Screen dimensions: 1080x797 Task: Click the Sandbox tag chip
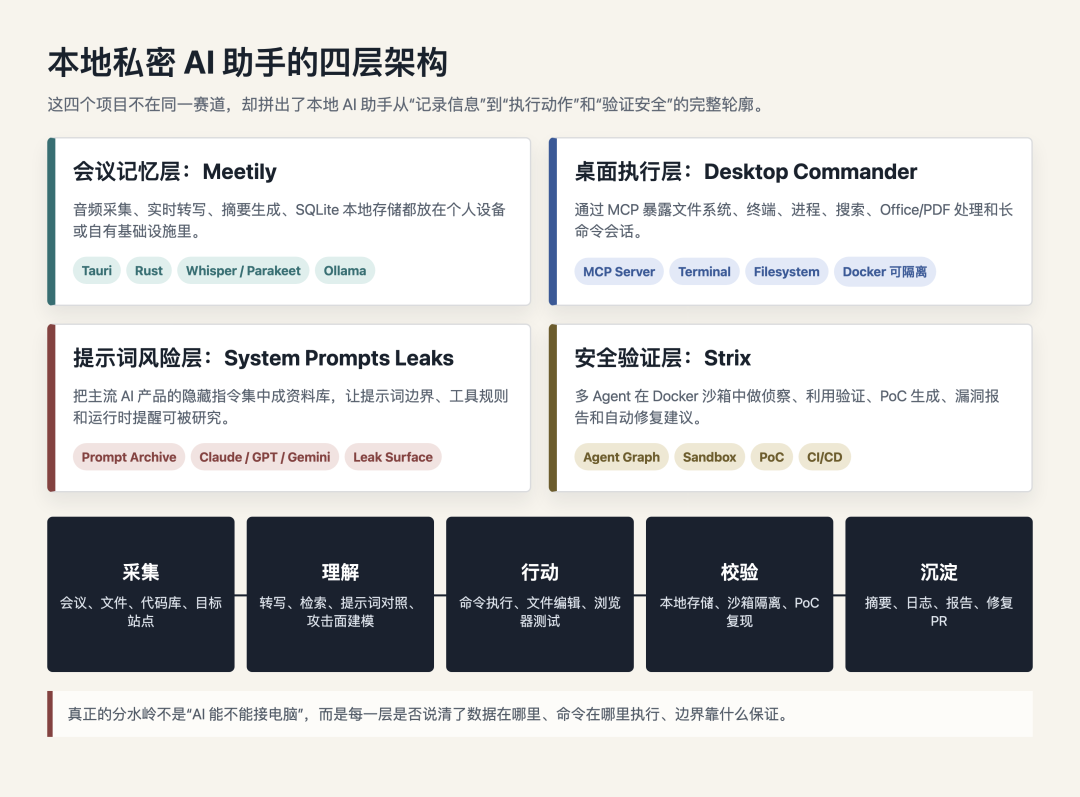point(709,457)
